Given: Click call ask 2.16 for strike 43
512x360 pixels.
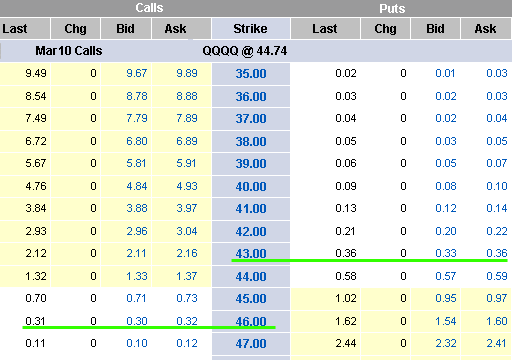Looking at the screenshot, I should (187, 253).
